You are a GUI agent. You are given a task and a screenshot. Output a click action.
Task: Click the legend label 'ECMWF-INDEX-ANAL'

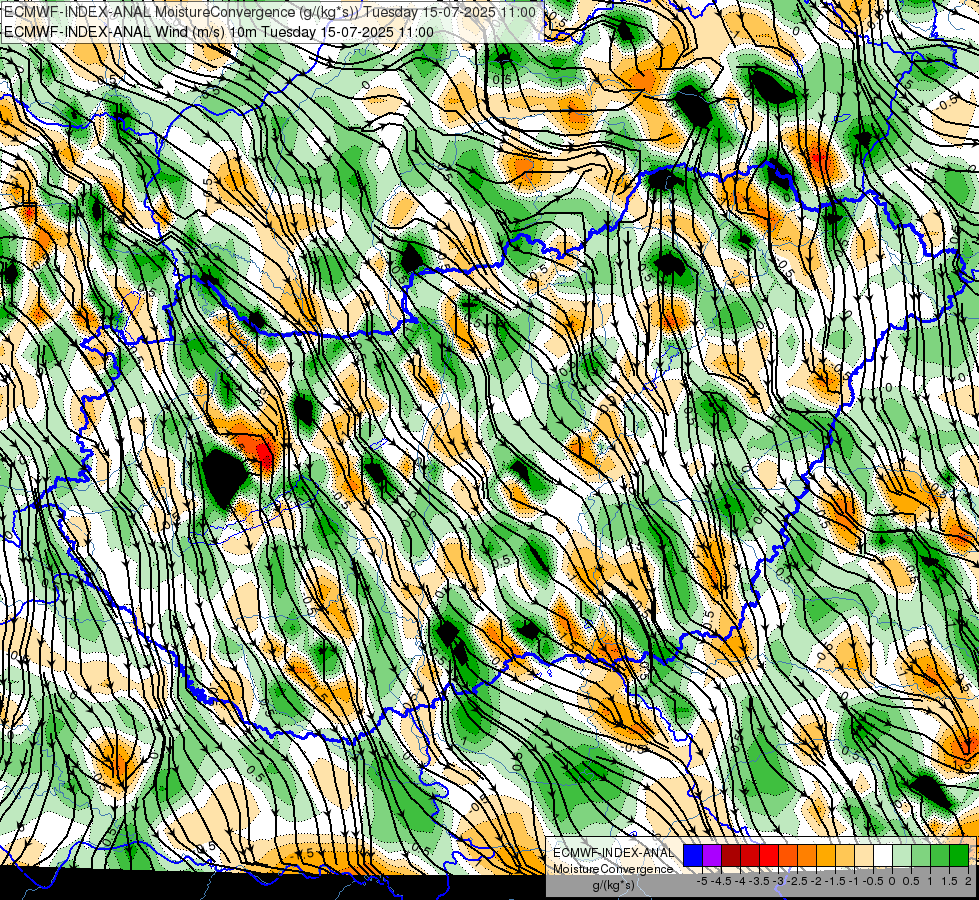coord(614,853)
